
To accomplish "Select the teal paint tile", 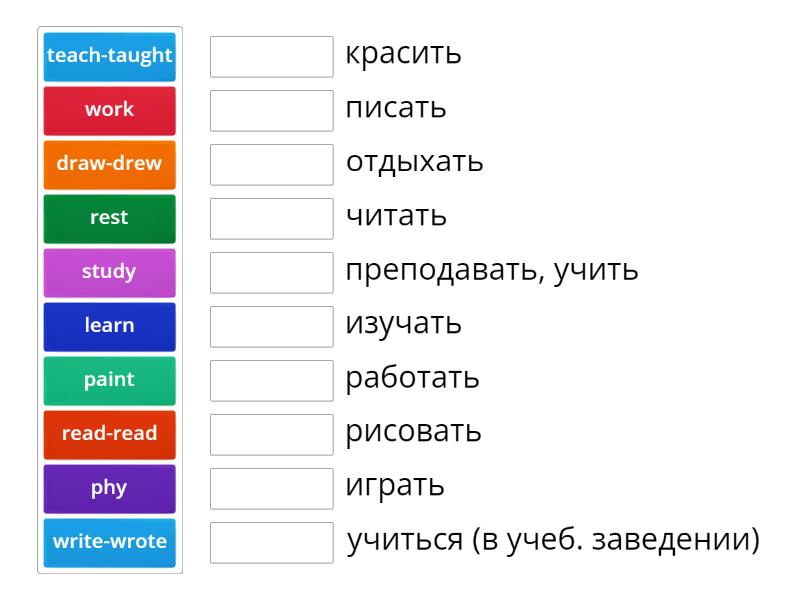I will pos(110,381).
